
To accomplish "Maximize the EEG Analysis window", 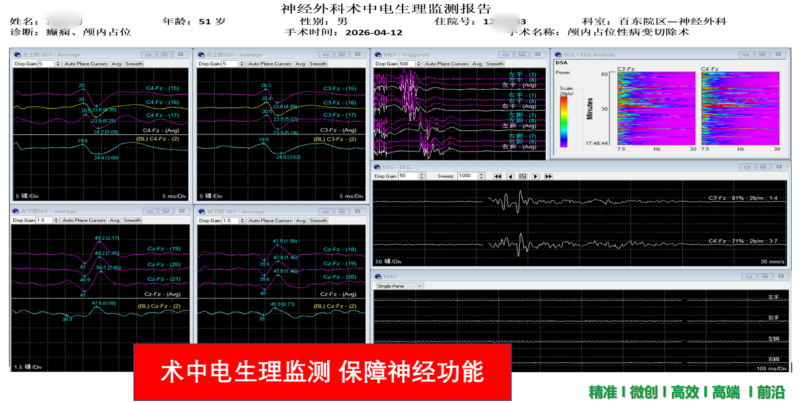I will coord(762,55).
